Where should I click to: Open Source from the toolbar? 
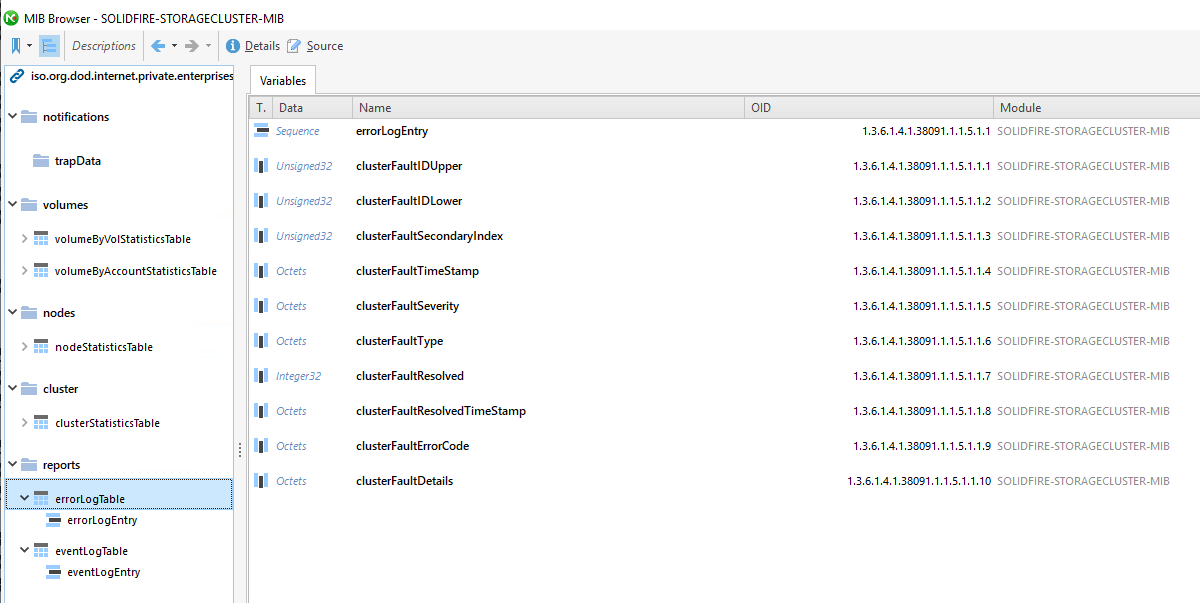(315, 46)
